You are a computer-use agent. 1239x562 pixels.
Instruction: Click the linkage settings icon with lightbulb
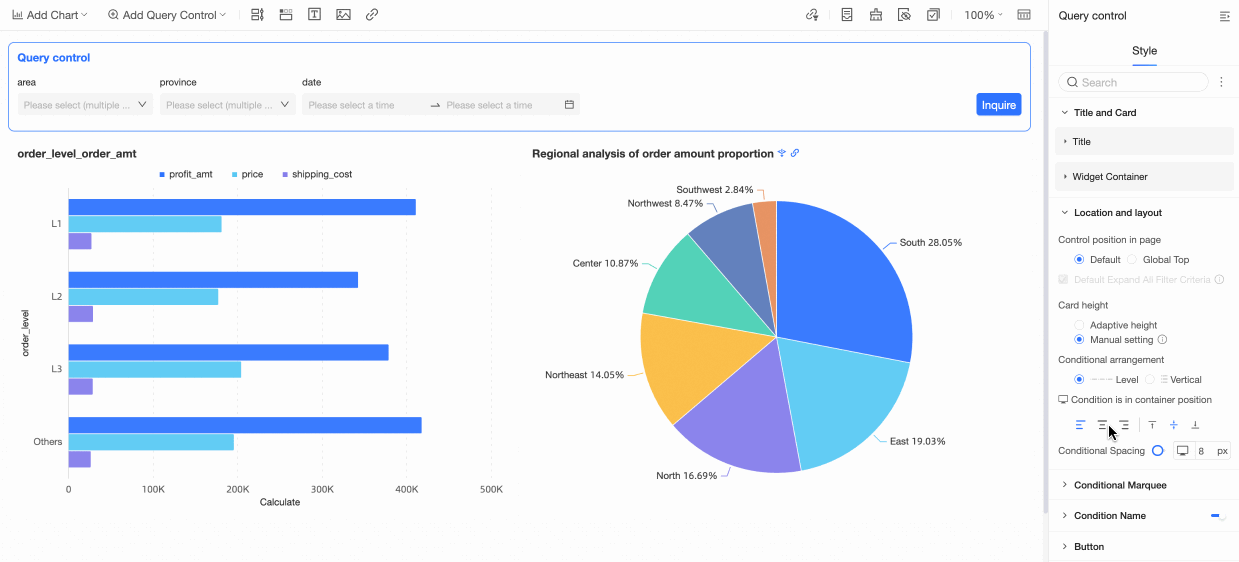click(812, 15)
